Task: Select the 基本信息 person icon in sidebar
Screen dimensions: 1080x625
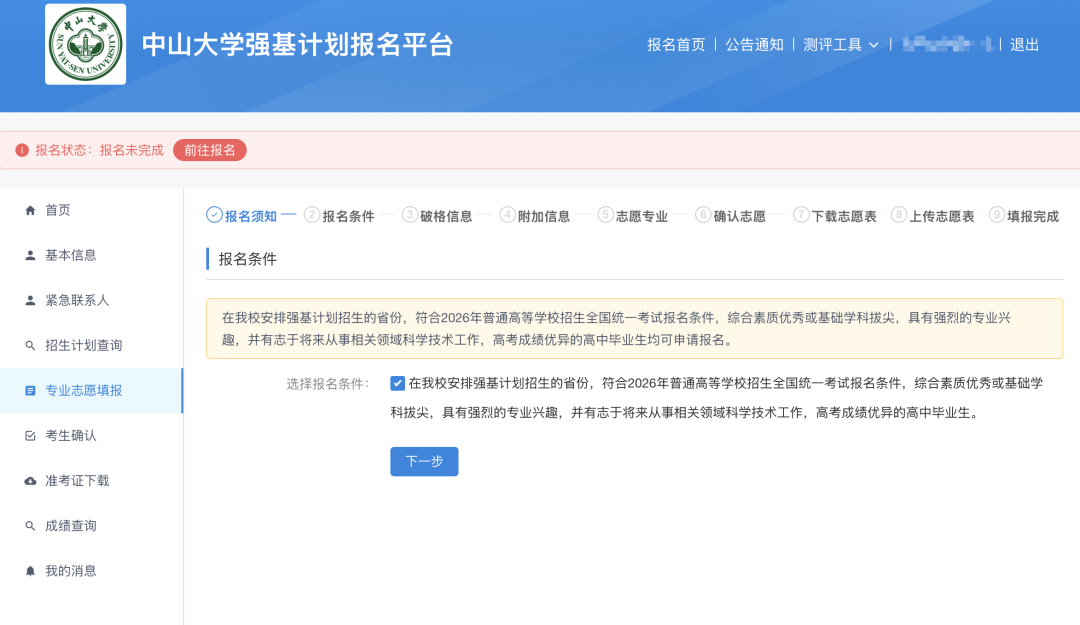Action: [x=28, y=255]
